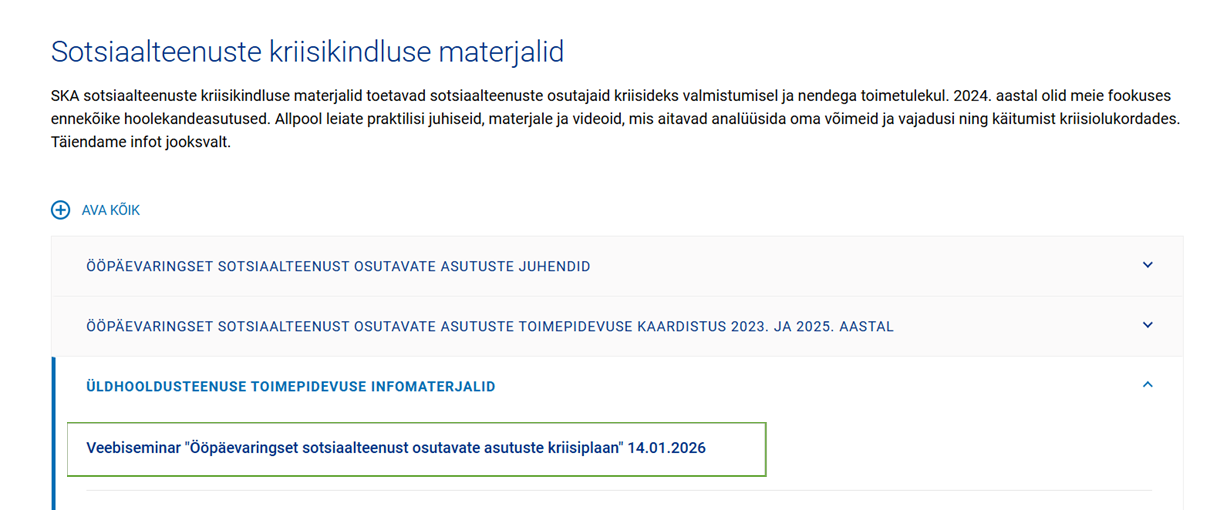Open the "Ööpäevaringset sotsiaalteenust osutavate asutuste juhendid" section title
This screenshot has width=1210, height=510.
338,267
